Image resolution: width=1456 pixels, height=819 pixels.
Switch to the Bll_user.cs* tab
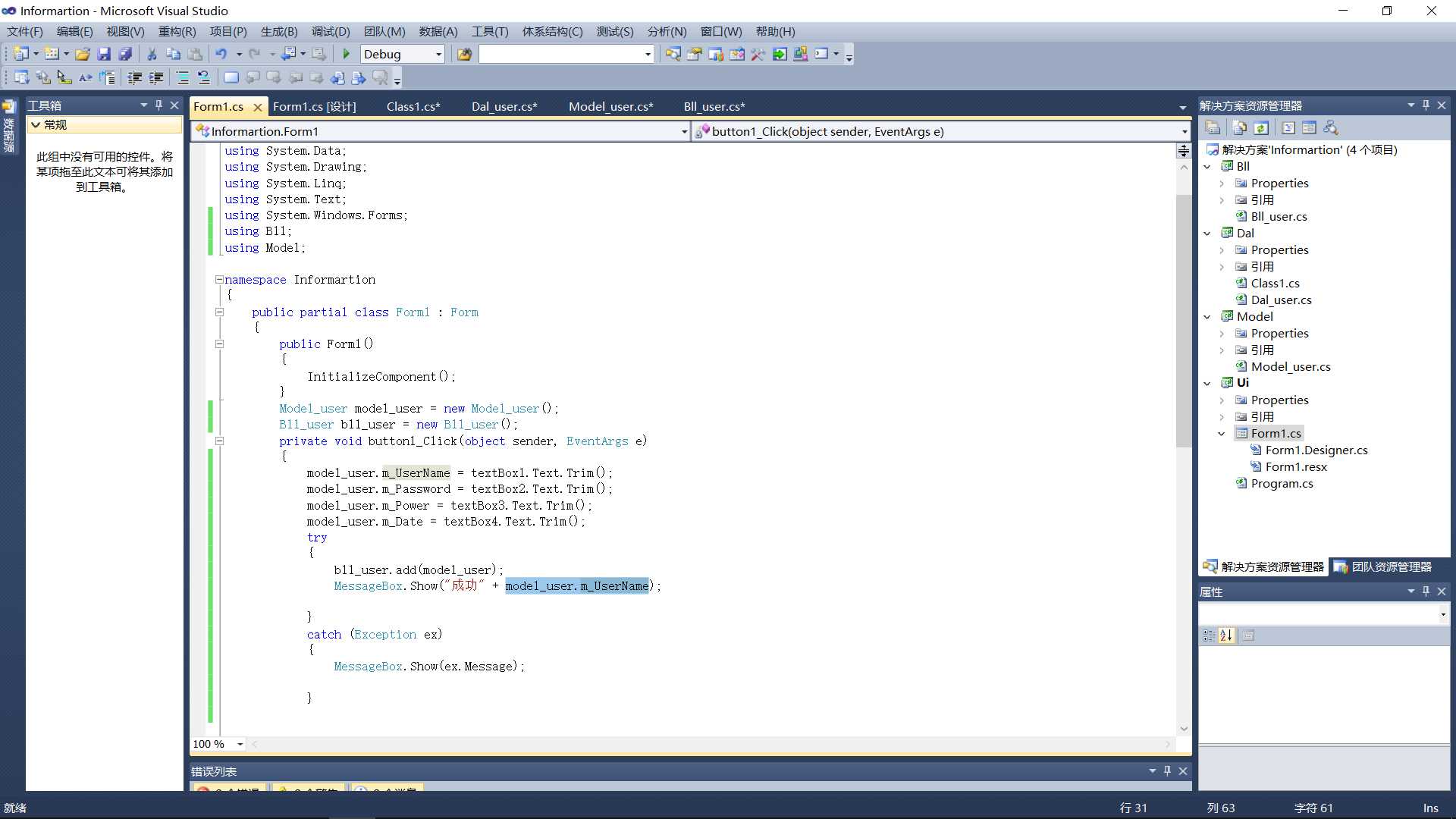714,106
